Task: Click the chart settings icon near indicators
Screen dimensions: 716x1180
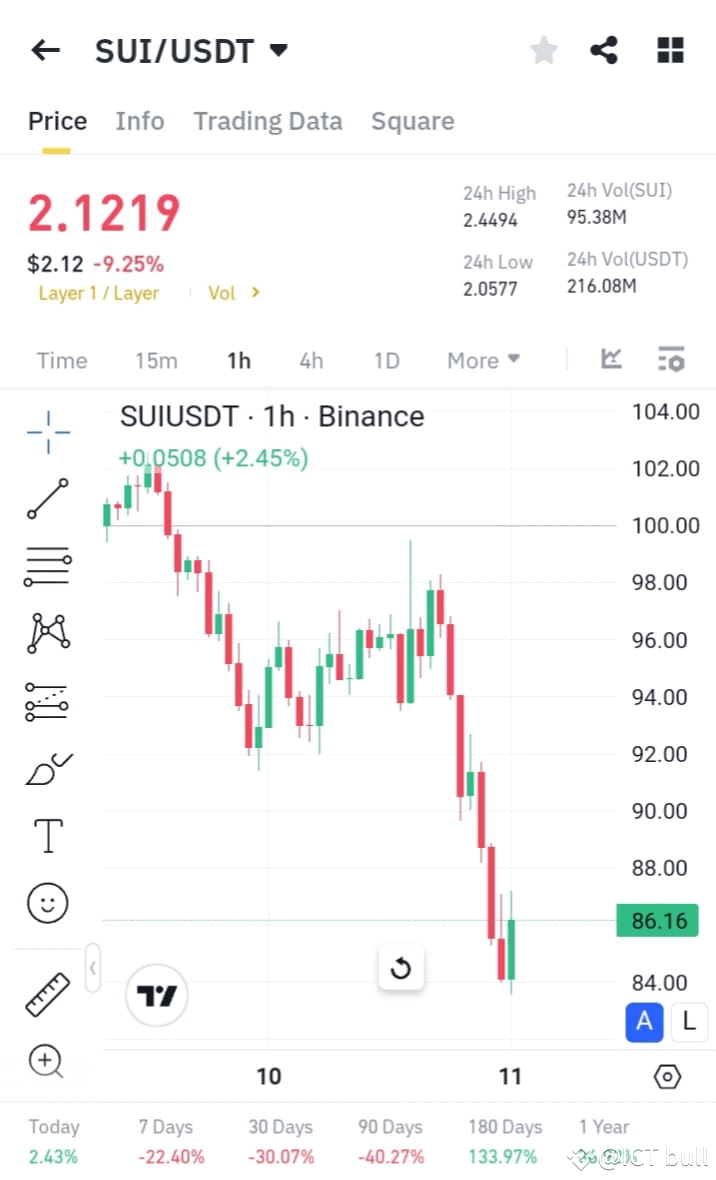Action: [x=671, y=359]
